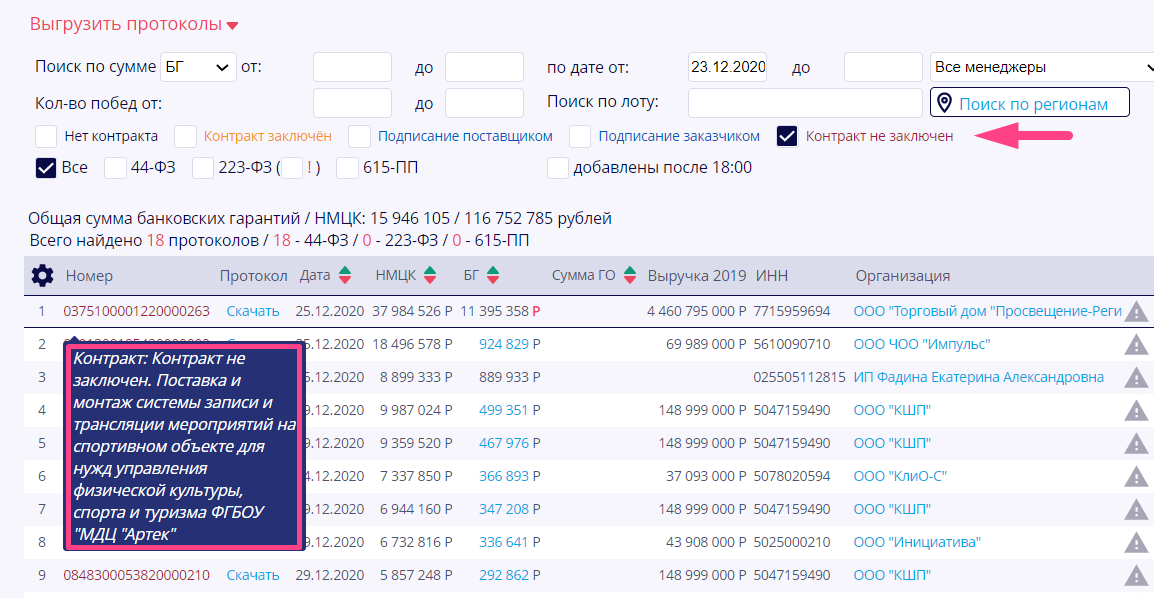Click БГ amount 467 976
The image size is (1154, 598).
pyautogui.click(x=503, y=444)
